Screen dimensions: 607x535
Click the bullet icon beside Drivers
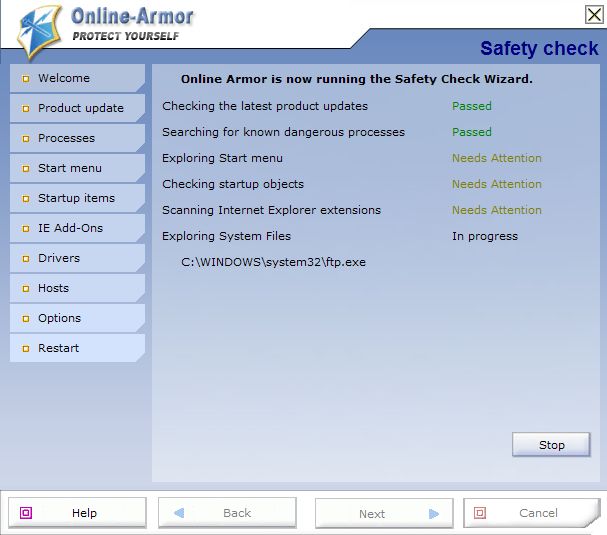pos(26,259)
